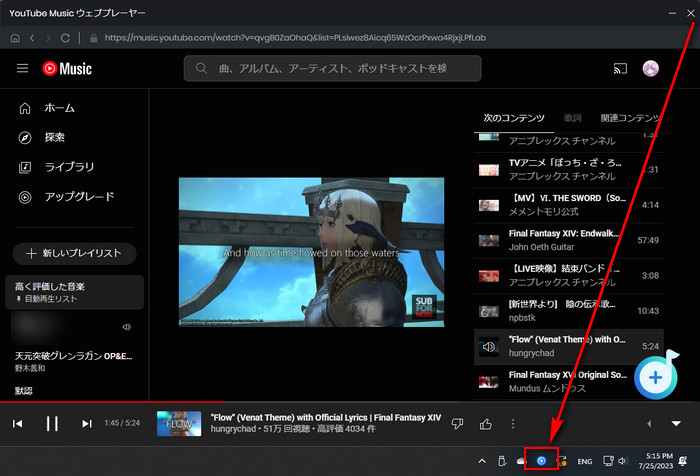This screenshot has width=700, height=476.
Task: Pause the current song
Action: tap(52, 424)
